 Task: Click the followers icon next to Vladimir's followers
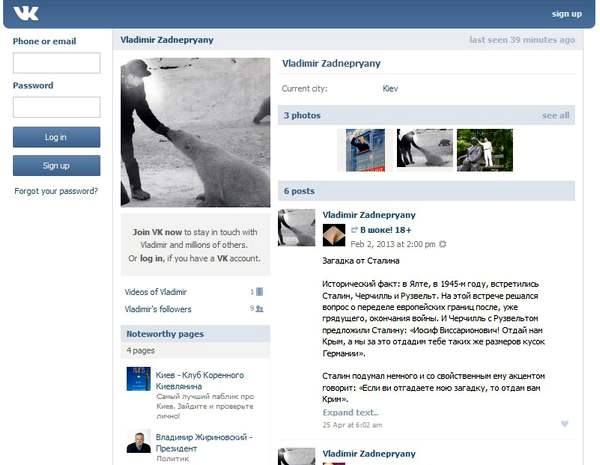(x=260, y=310)
